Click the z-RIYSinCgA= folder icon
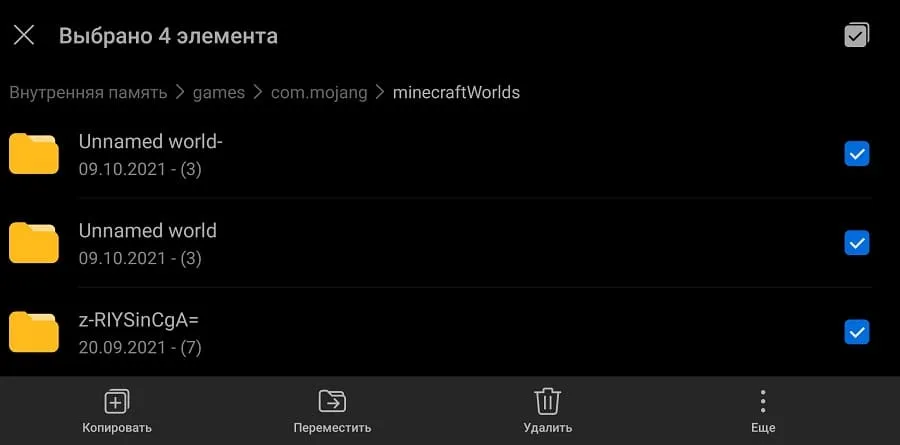This screenshot has height=445, width=900. (x=34, y=332)
